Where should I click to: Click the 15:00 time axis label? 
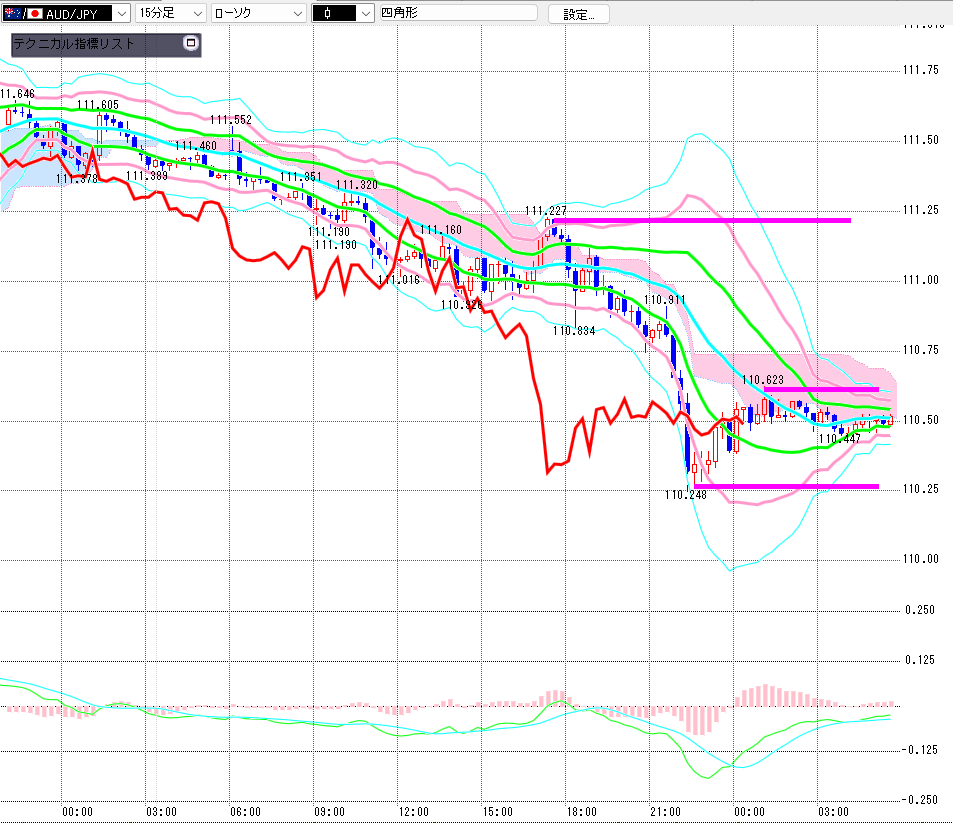coord(498,812)
